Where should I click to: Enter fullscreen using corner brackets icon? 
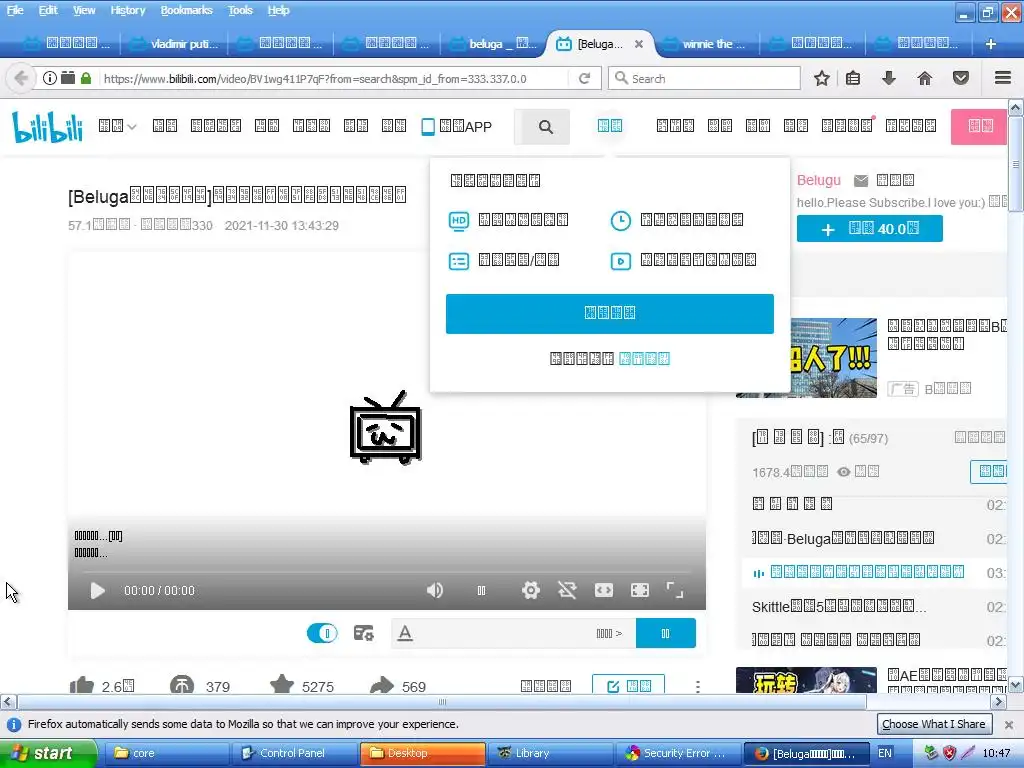[675, 590]
